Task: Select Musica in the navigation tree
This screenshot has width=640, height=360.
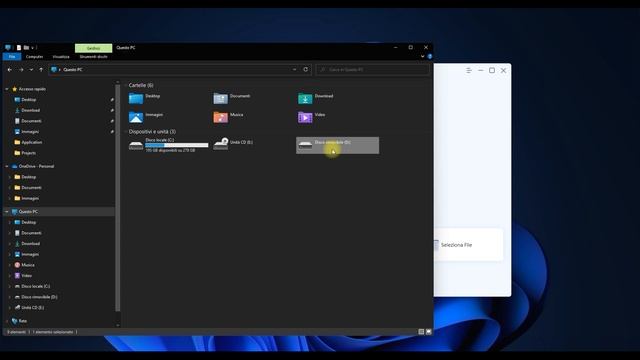Action: pyautogui.click(x=27, y=265)
